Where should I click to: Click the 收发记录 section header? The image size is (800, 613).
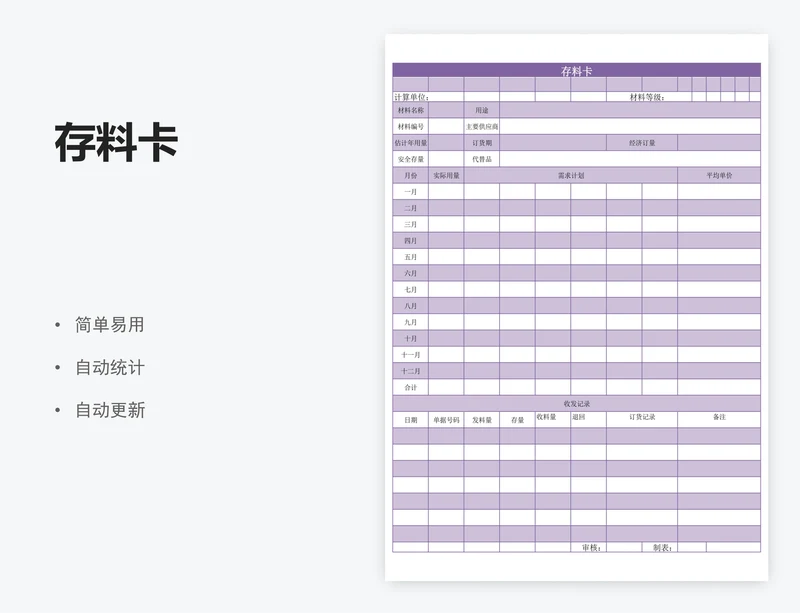577,404
